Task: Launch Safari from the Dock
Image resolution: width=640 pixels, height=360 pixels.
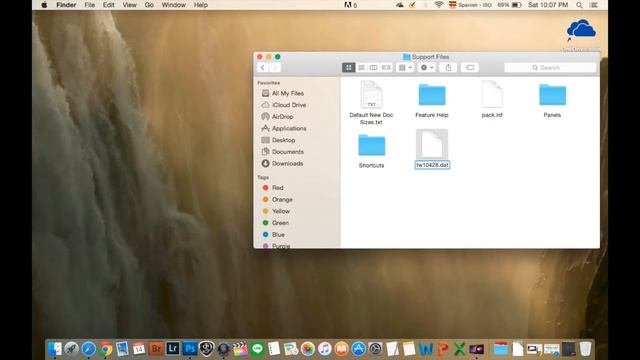Action: coord(88,349)
